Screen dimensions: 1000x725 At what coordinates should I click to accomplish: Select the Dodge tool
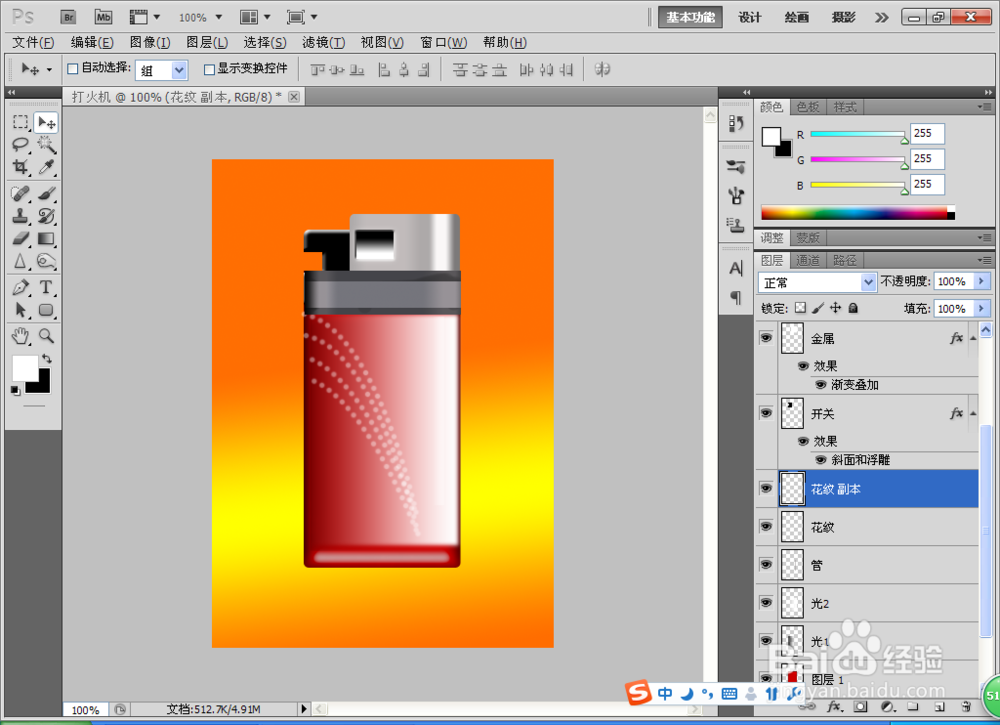(46, 261)
